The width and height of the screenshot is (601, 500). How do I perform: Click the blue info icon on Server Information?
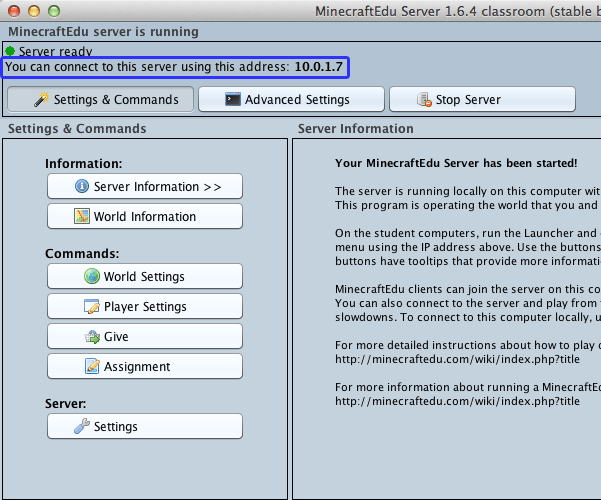(x=82, y=186)
